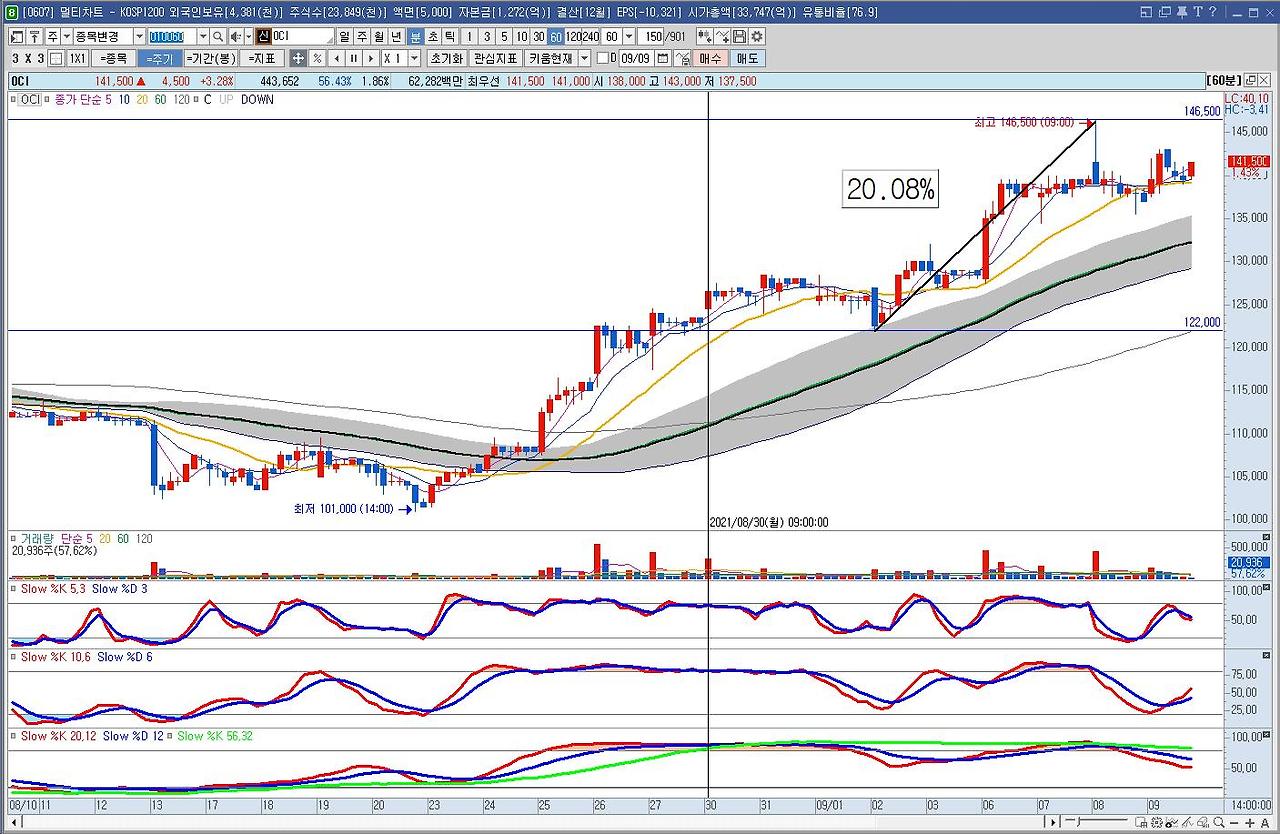This screenshot has height=834, width=1280.
Task: Click the stock search magnifier icon
Action: click(x=217, y=36)
